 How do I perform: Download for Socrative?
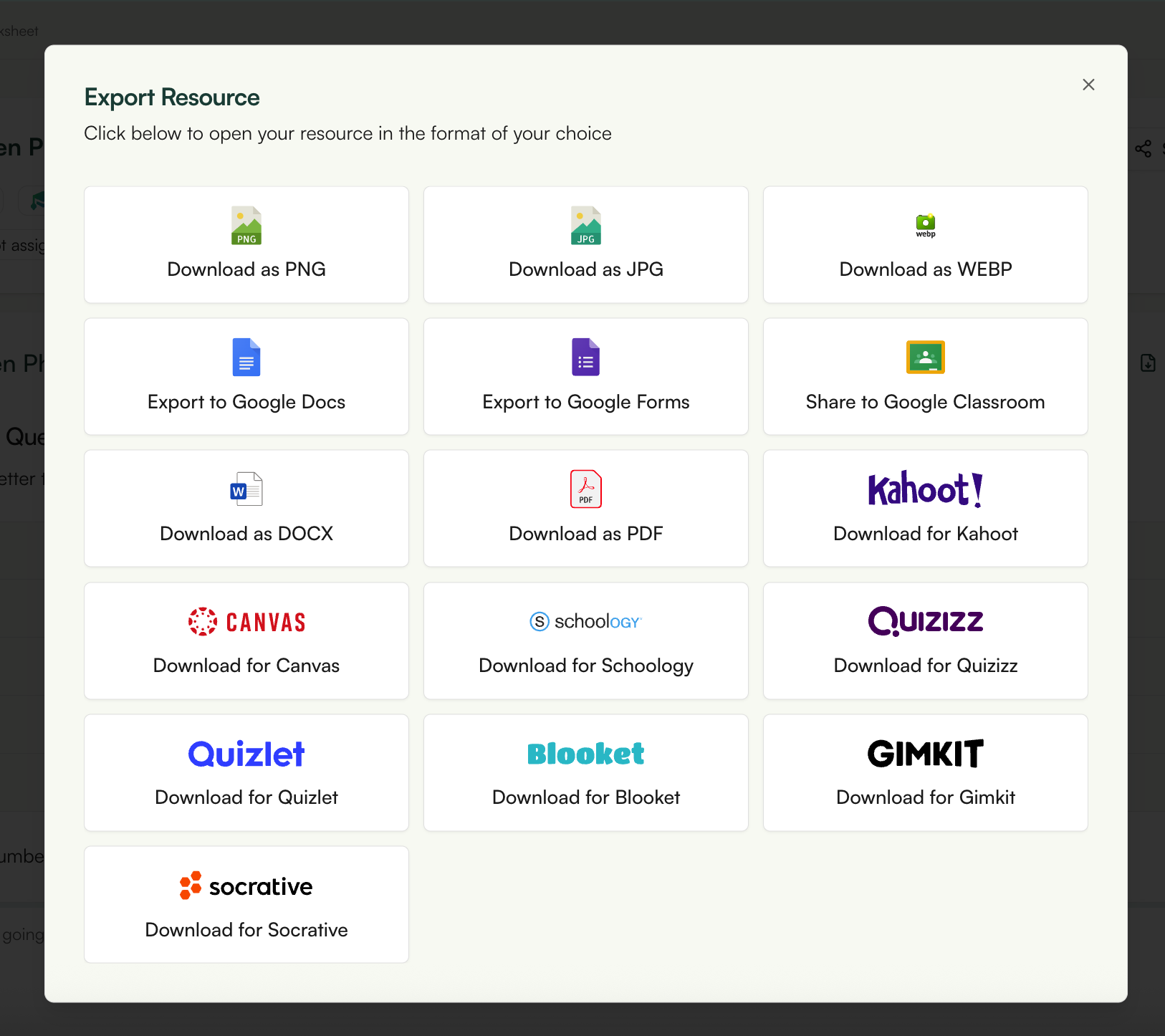pos(246,903)
